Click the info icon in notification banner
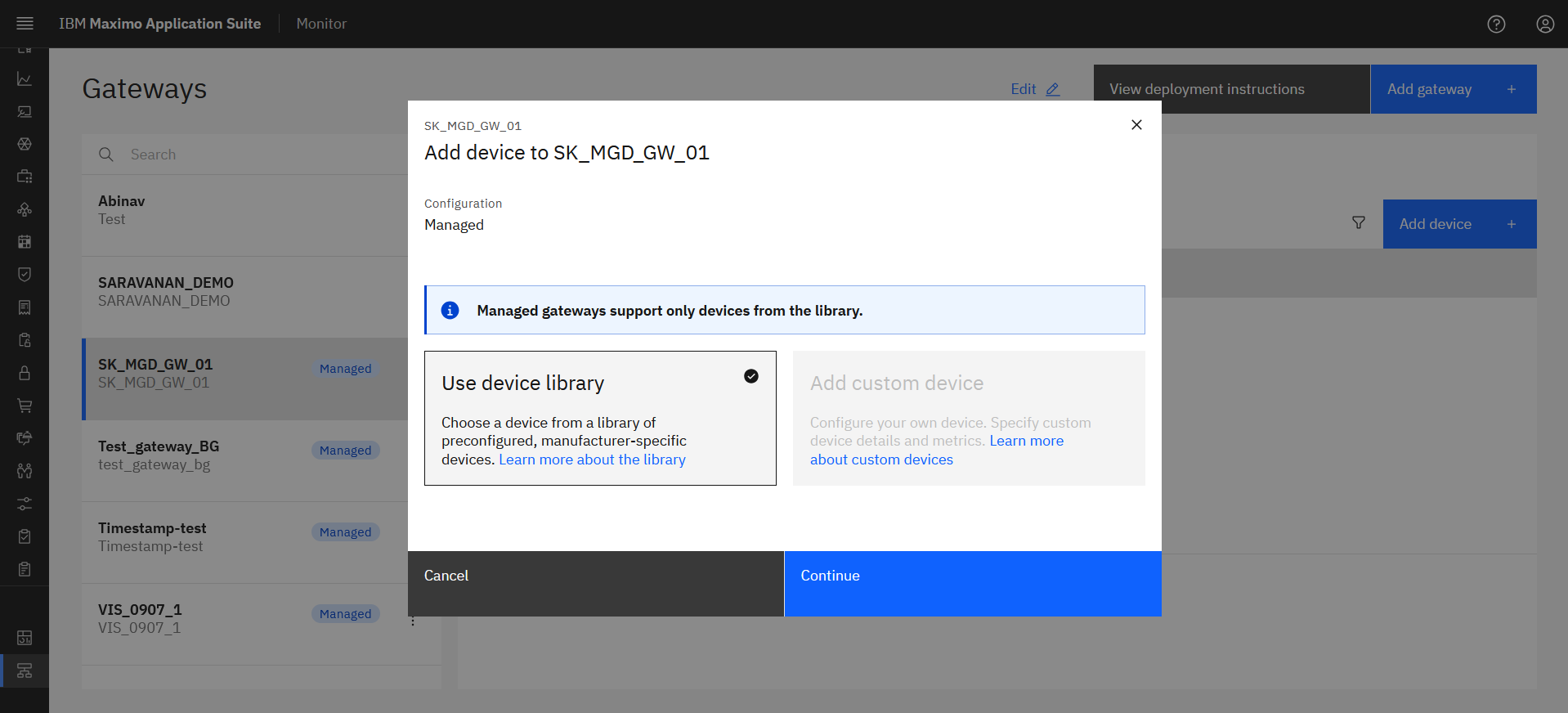This screenshot has width=1568, height=713. (450, 310)
